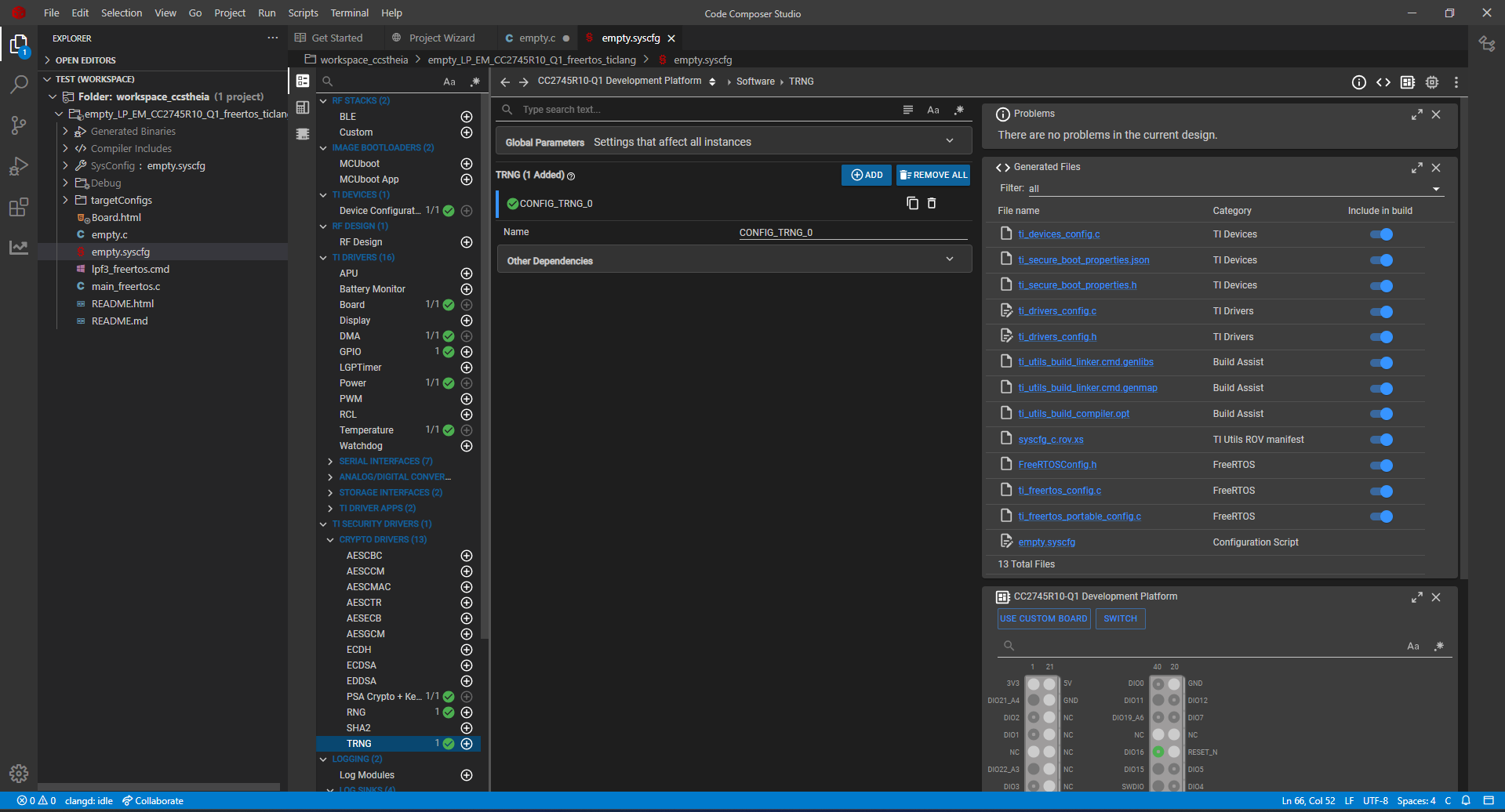Toggle include in build for ti_devices_config.c
The image size is (1505, 812).
pos(1381,234)
